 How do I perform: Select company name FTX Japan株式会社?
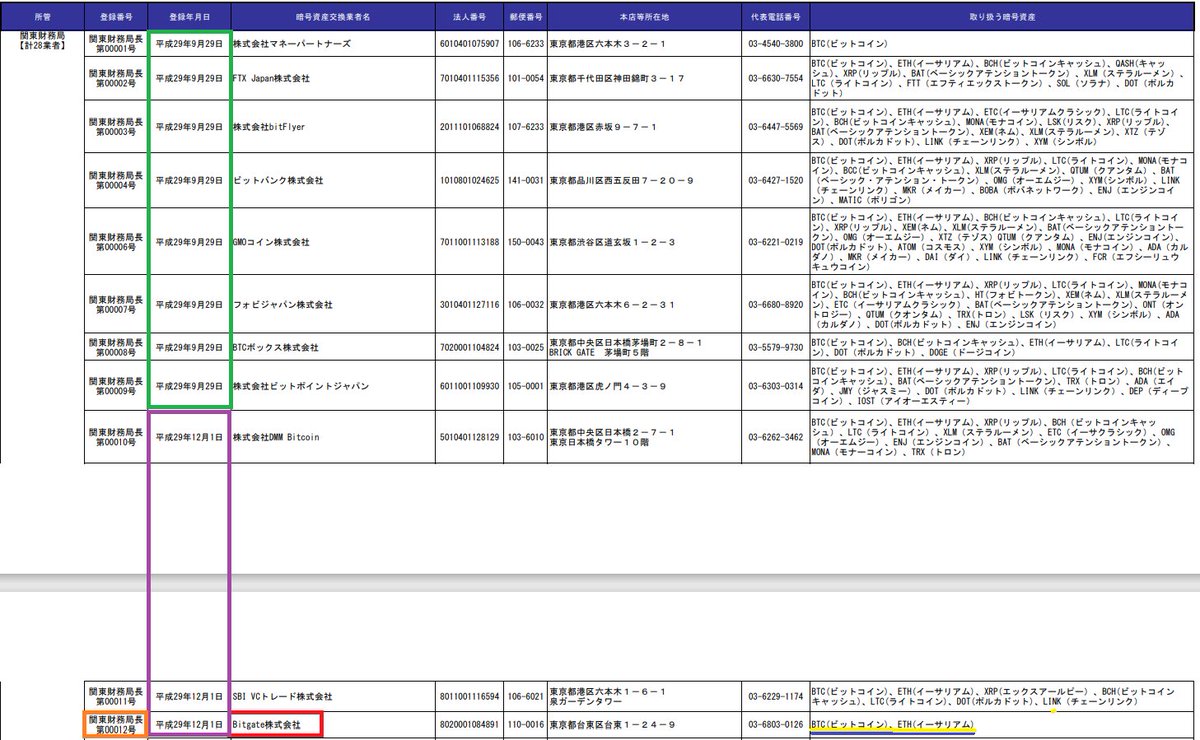pyautogui.click(x=272, y=78)
